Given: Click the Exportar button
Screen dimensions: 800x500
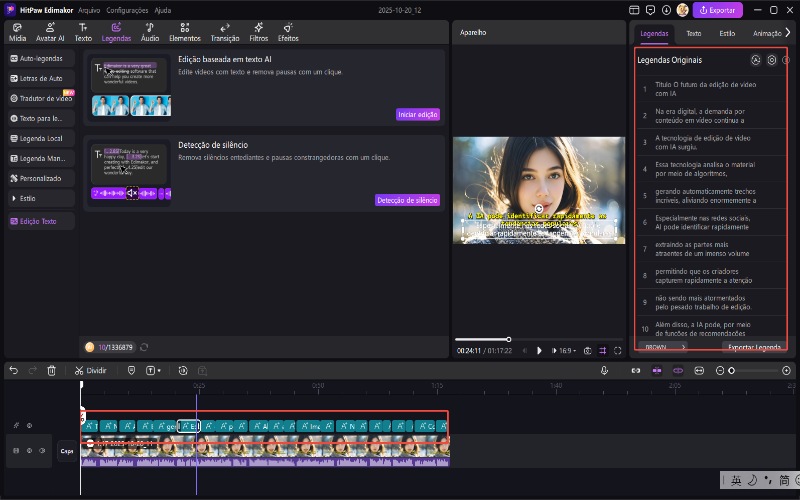Looking at the screenshot, I should click(x=717, y=10).
